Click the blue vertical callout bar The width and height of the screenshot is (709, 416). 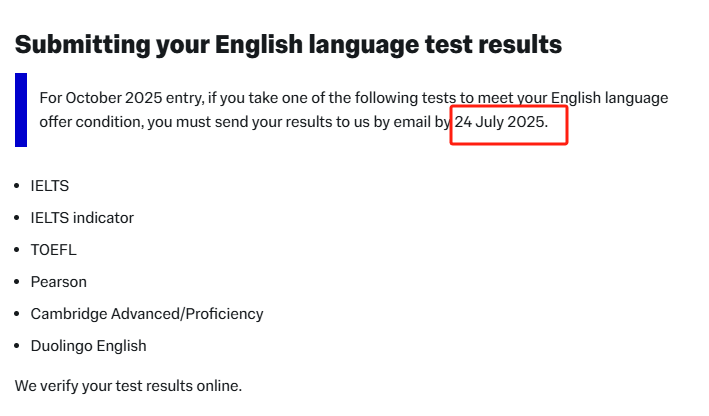(21, 110)
